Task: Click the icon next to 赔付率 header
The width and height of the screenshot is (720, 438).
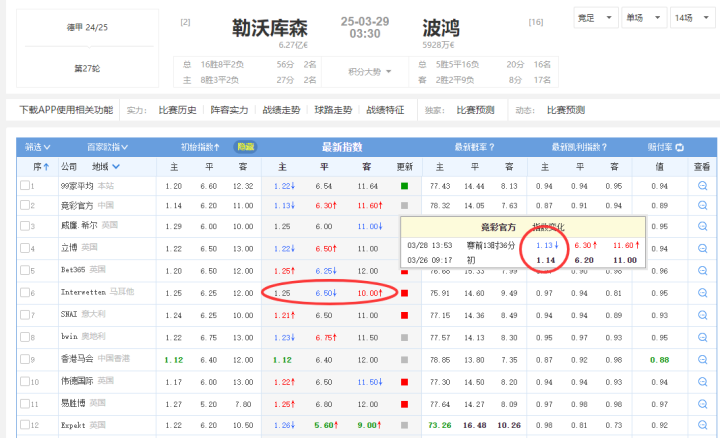Action: 680,147
